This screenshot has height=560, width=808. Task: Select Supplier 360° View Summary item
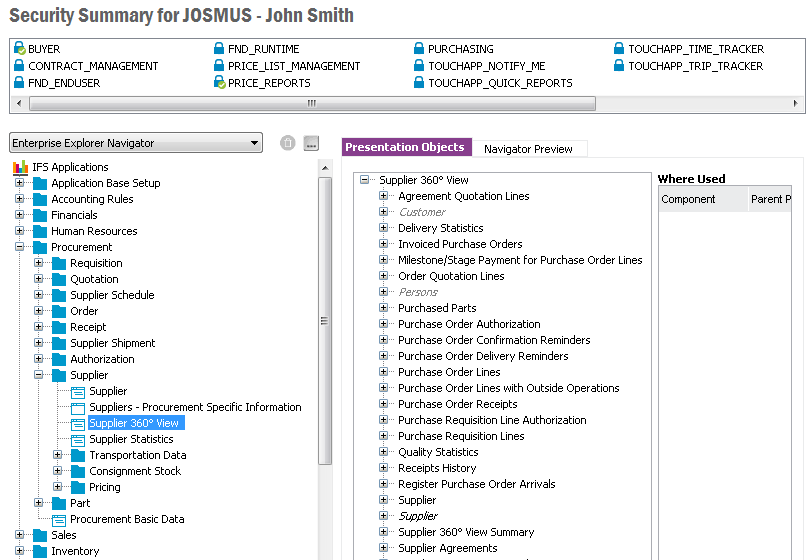(466, 532)
